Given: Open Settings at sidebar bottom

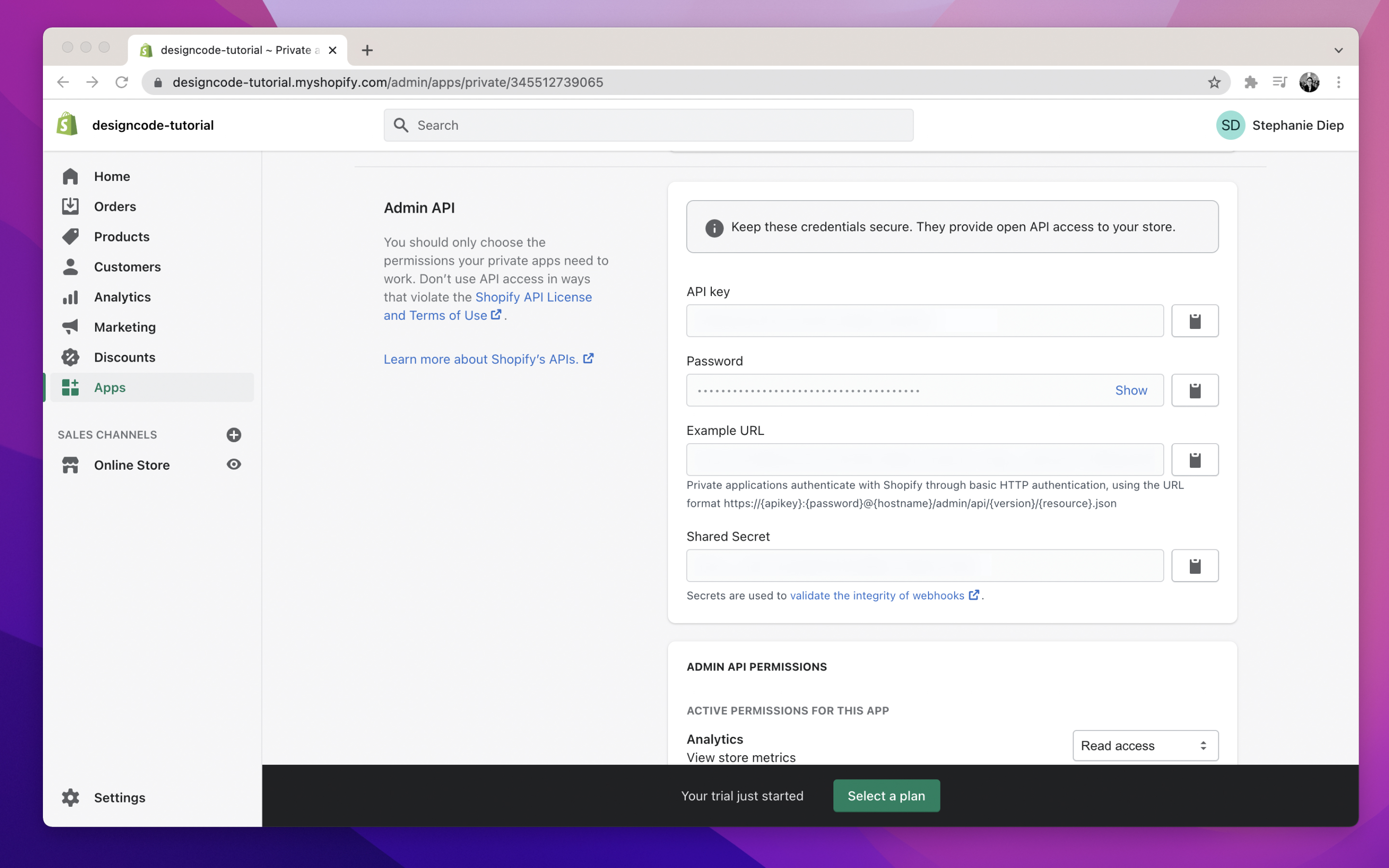Looking at the screenshot, I should (x=120, y=798).
